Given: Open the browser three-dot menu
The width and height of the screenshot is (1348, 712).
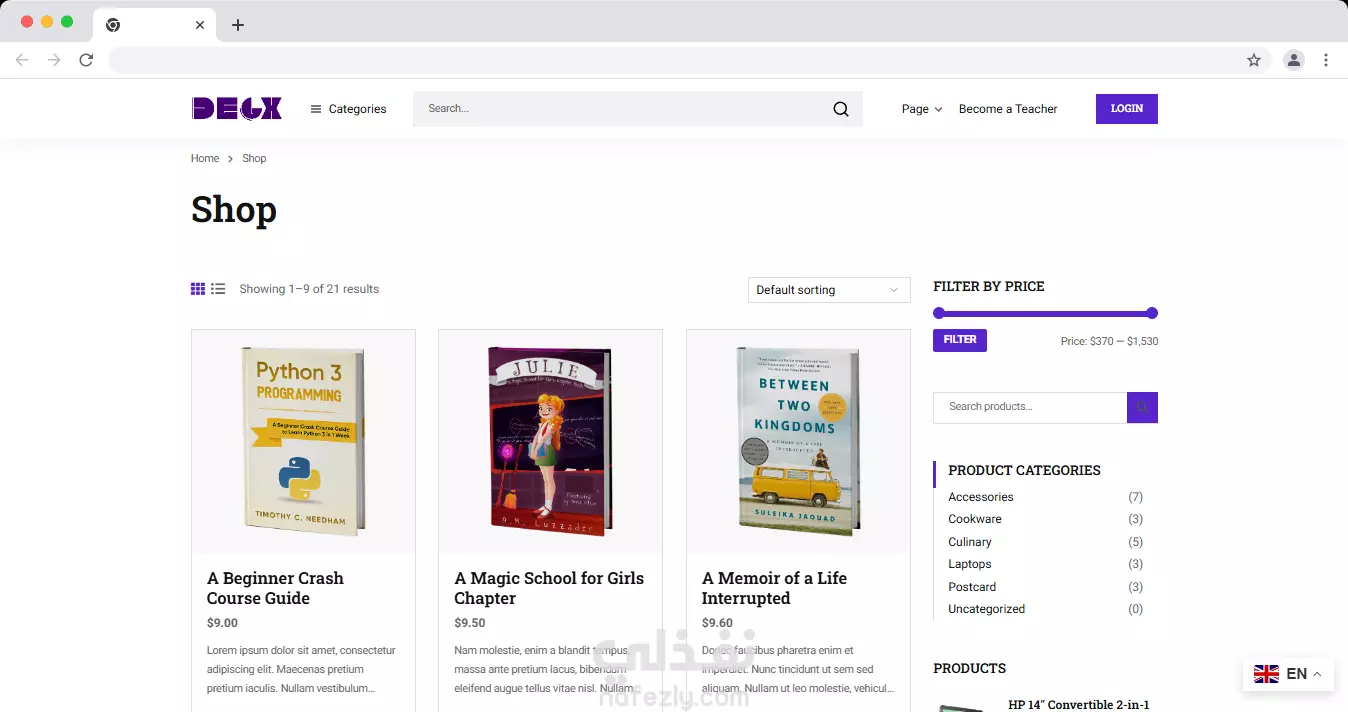Looking at the screenshot, I should 1326,60.
